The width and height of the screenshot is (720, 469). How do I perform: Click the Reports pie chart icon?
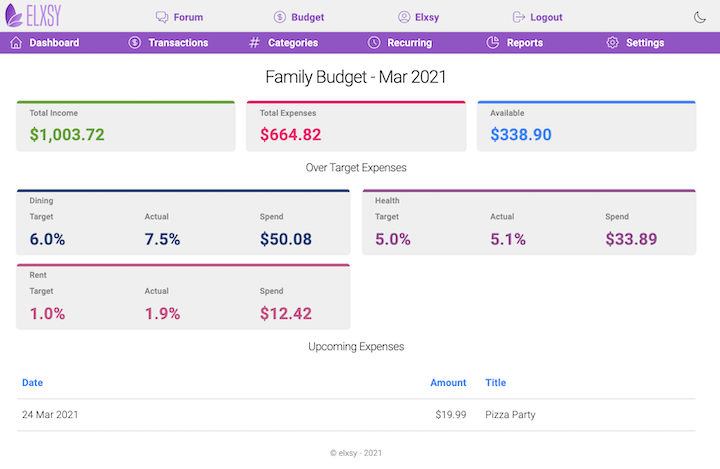[493, 43]
